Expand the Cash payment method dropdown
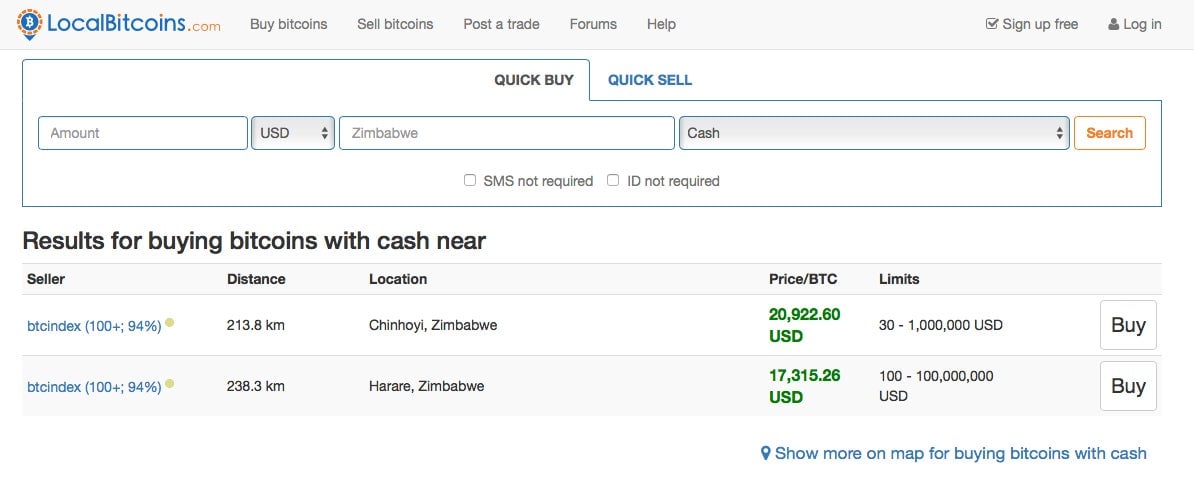The width and height of the screenshot is (1194, 487). [874, 133]
